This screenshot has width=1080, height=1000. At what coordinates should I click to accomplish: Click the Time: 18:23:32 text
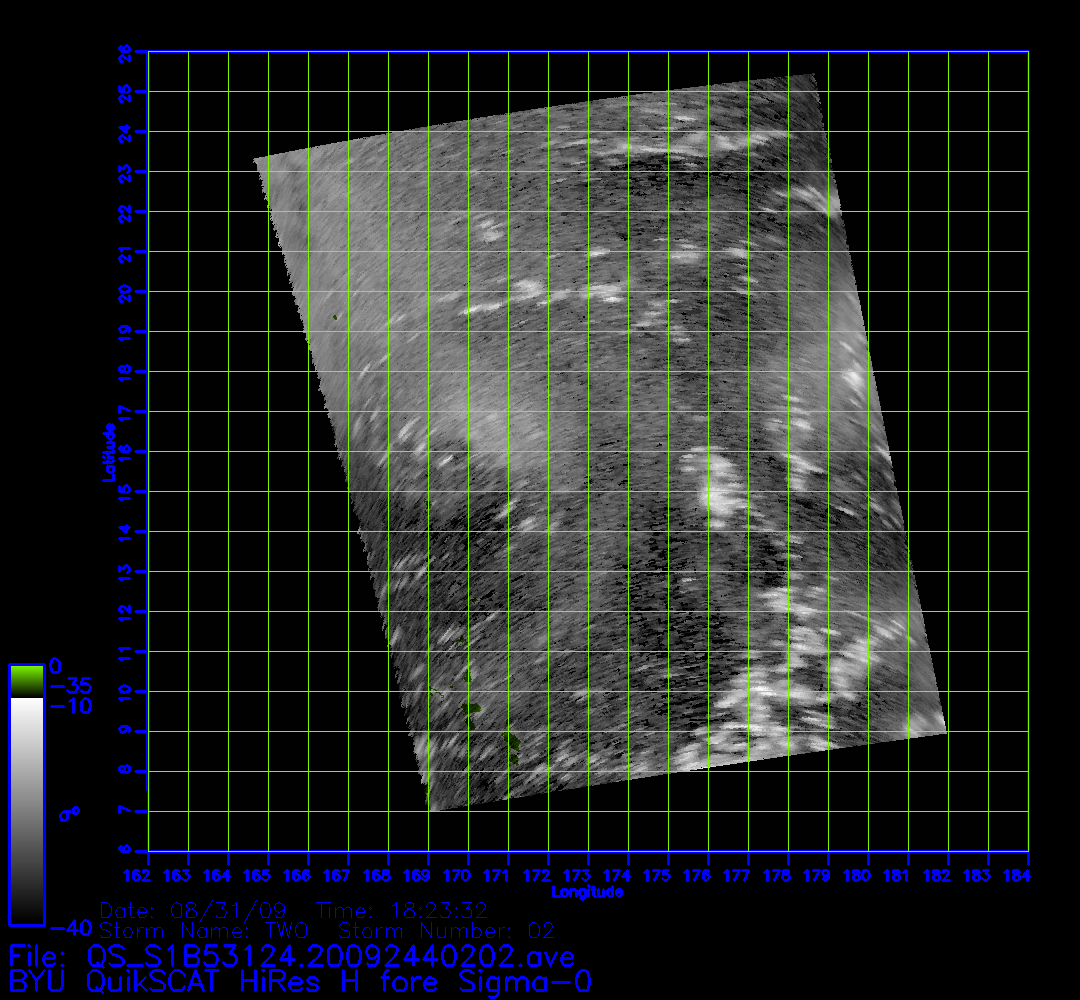(401, 911)
